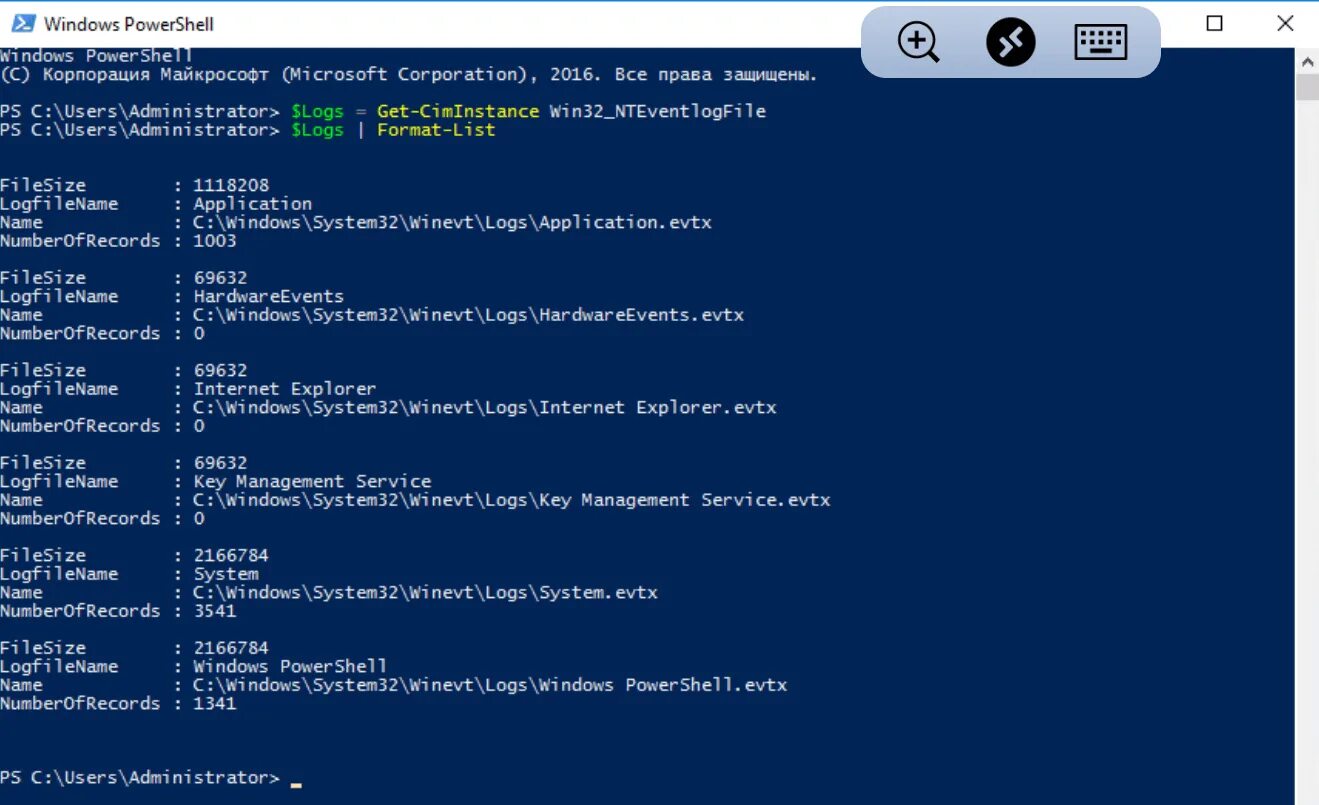Click the HardwareEvents.evtx file path
The height and width of the screenshot is (805, 1319).
pos(469,315)
